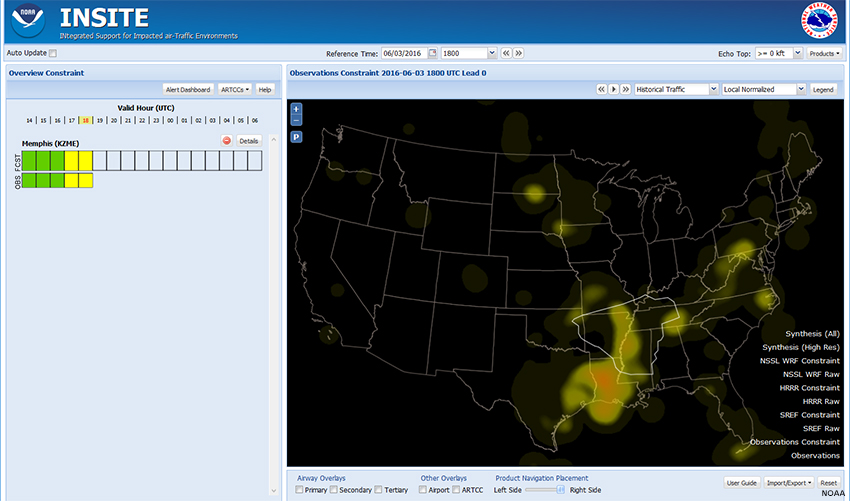The width and height of the screenshot is (850, 501).
Task: Click the Reset button
Action: [x=828, y=483]
